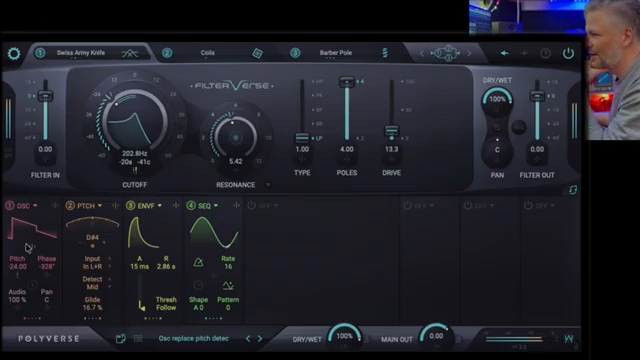Screen dimensions: 640x360
Task: Click the Detect down arrow in PTCH
Action: (109, 287)
